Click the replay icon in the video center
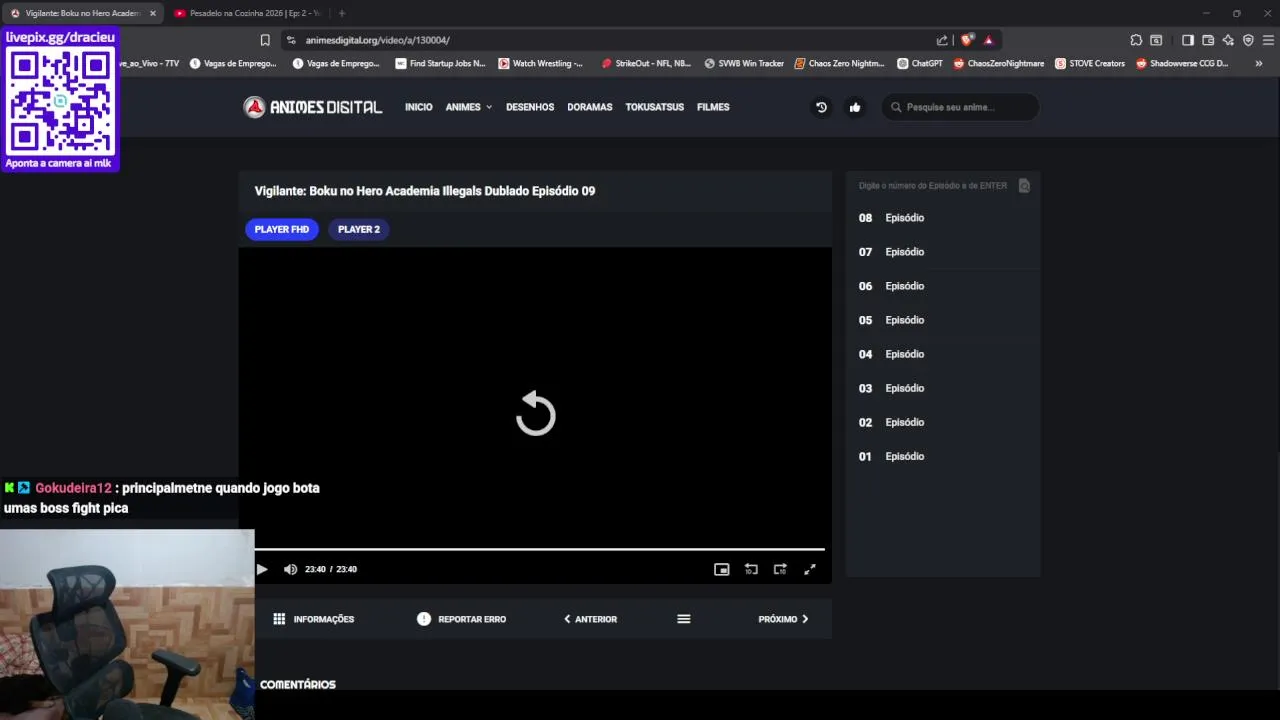The height and width of the screenshot is (720, 1280). (x=536, y=413)
